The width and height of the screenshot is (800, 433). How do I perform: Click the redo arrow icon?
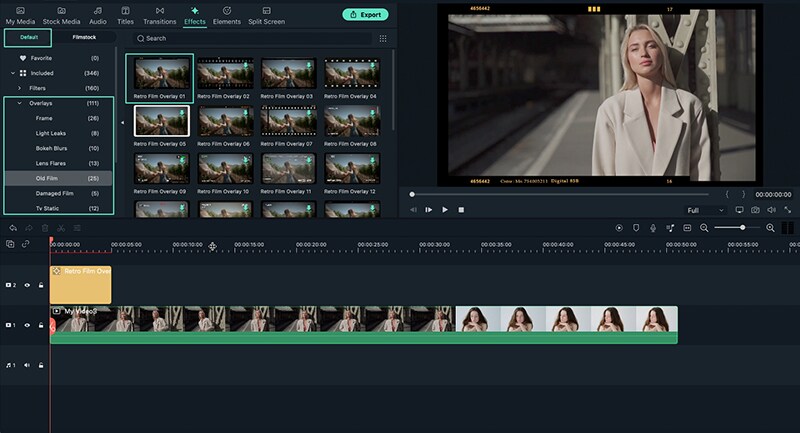[x=29, y=228]
